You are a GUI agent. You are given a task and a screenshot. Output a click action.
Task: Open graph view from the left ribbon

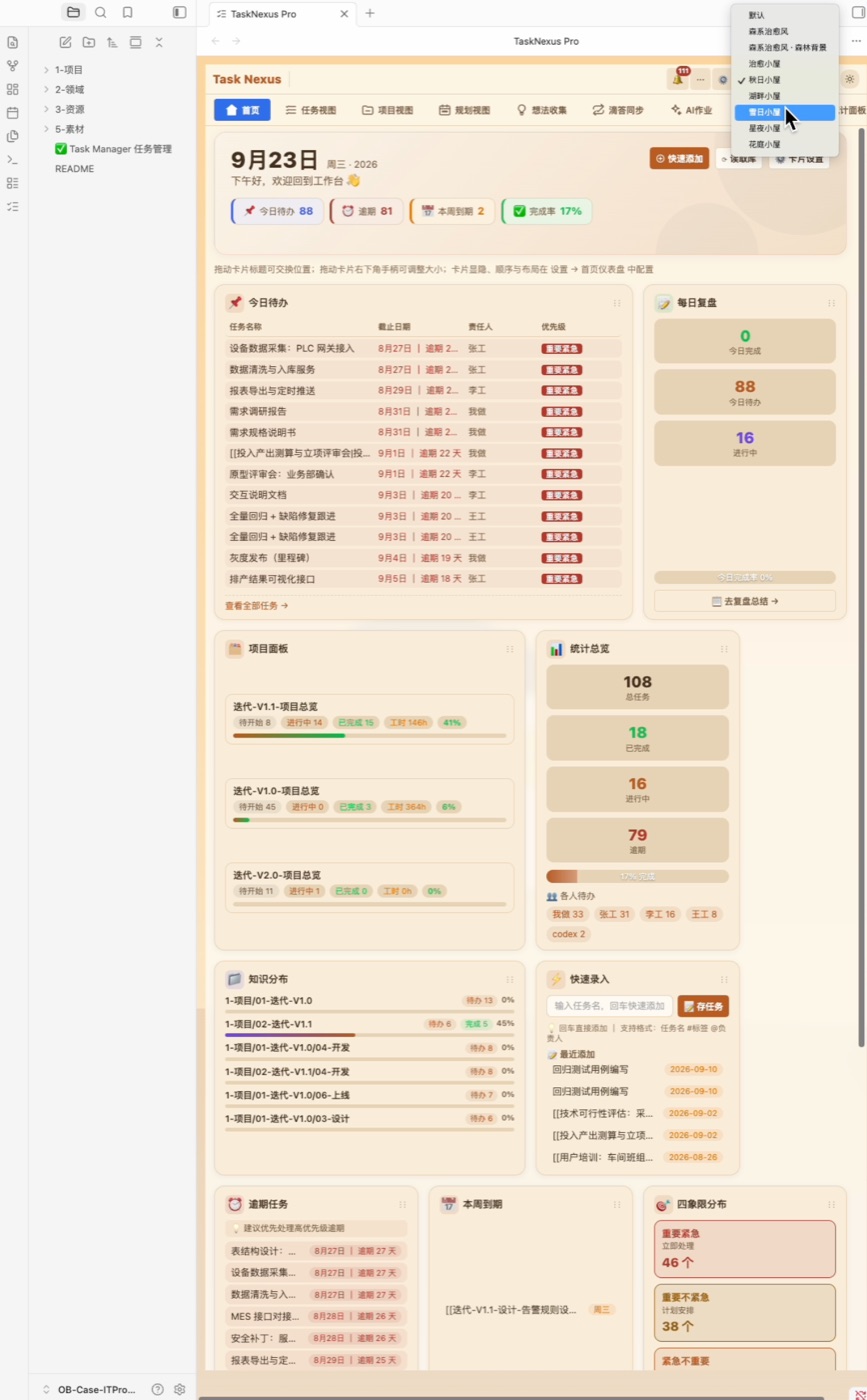tap(13, 65)
